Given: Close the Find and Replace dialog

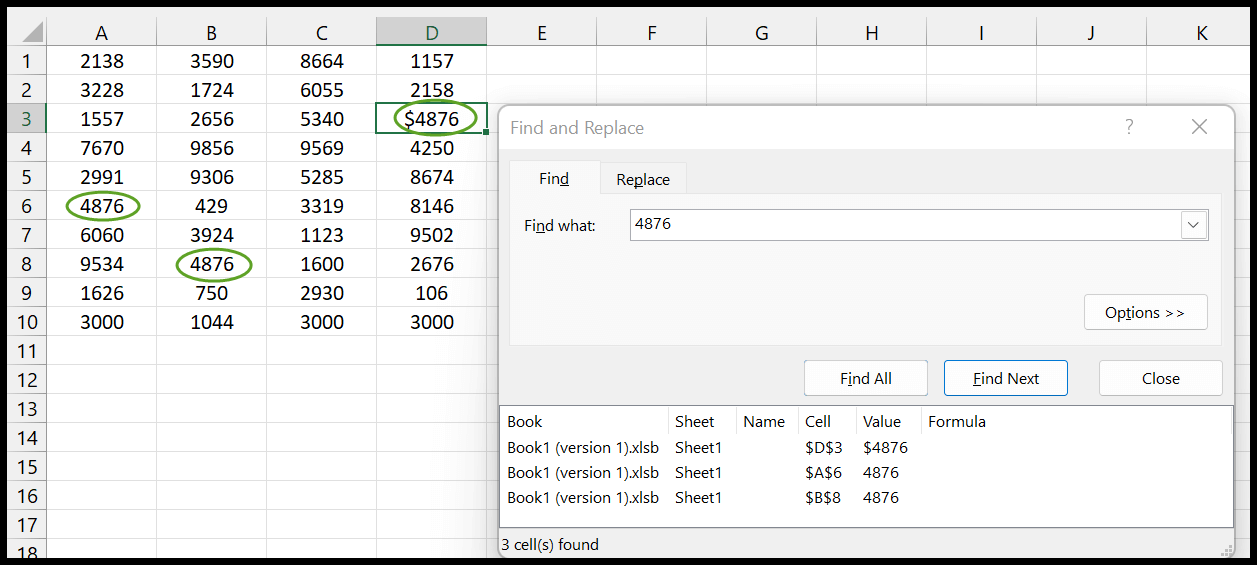Looking at the screenshot, I should (1199, 127).
